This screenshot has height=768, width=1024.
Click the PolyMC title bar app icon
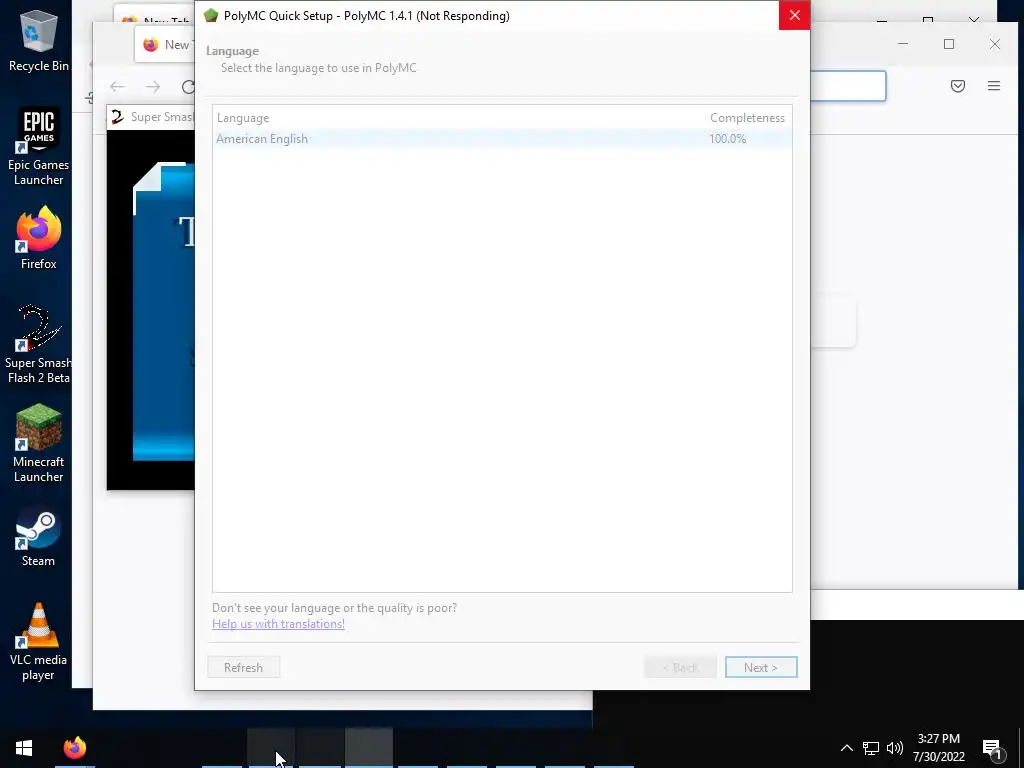pos(210,16)
